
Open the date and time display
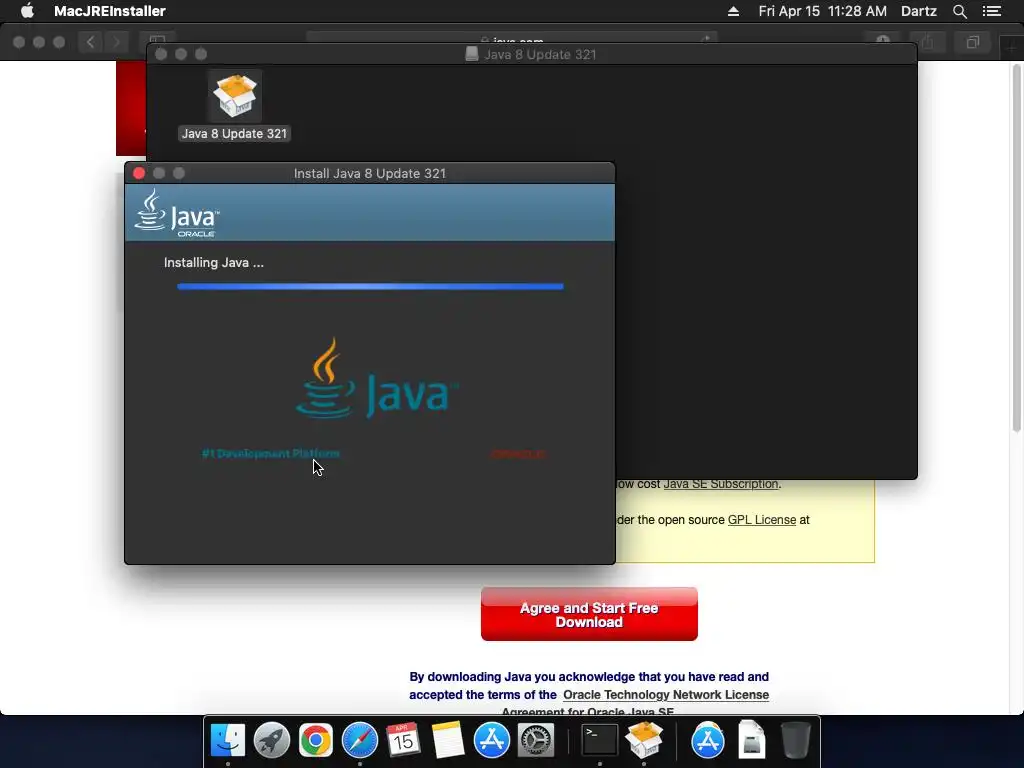point(822,11)
